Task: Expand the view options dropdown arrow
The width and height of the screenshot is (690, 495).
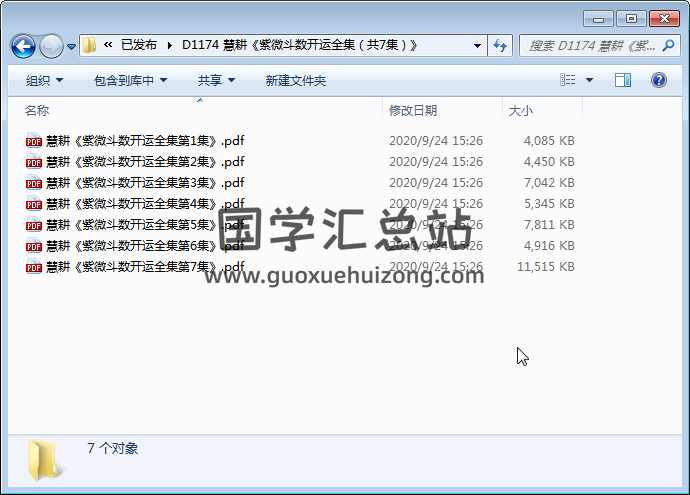Action: click(x=589, y=80)
